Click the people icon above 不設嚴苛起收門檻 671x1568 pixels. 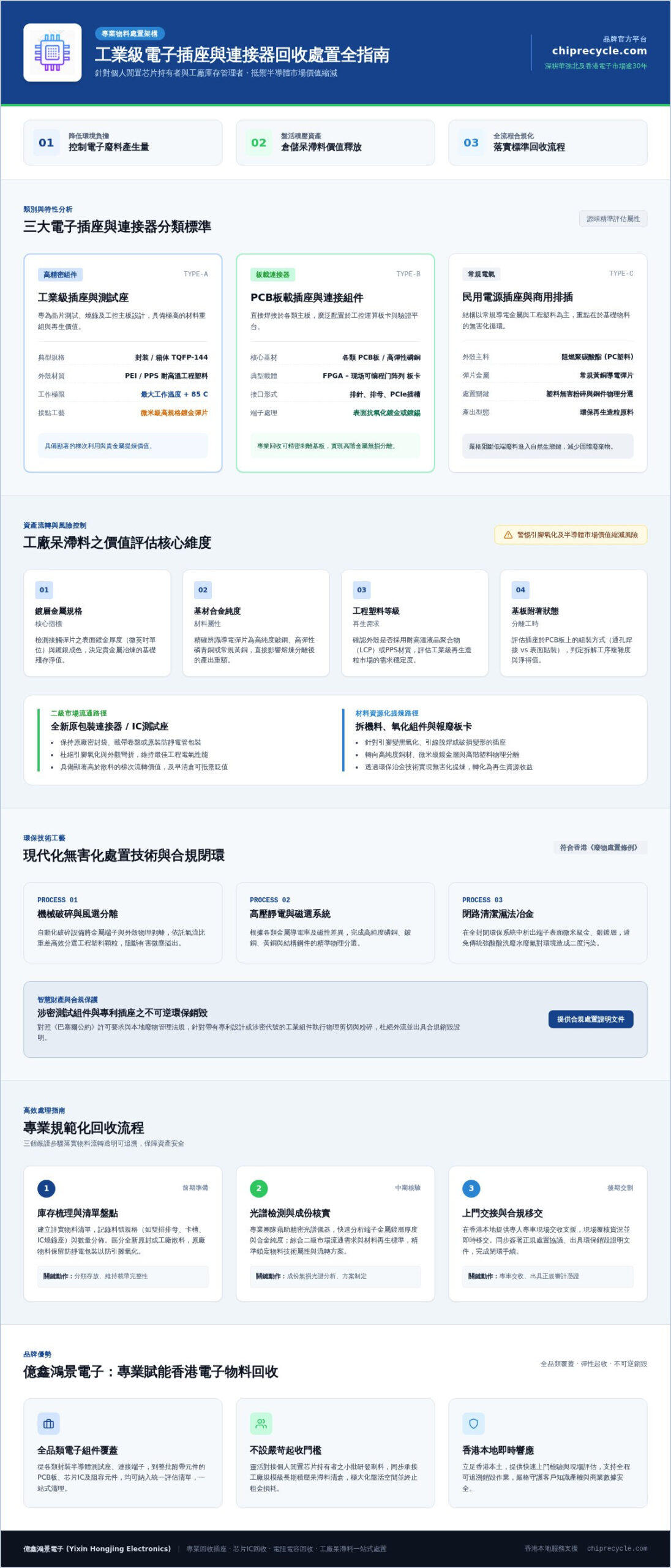click(261, 1423)
